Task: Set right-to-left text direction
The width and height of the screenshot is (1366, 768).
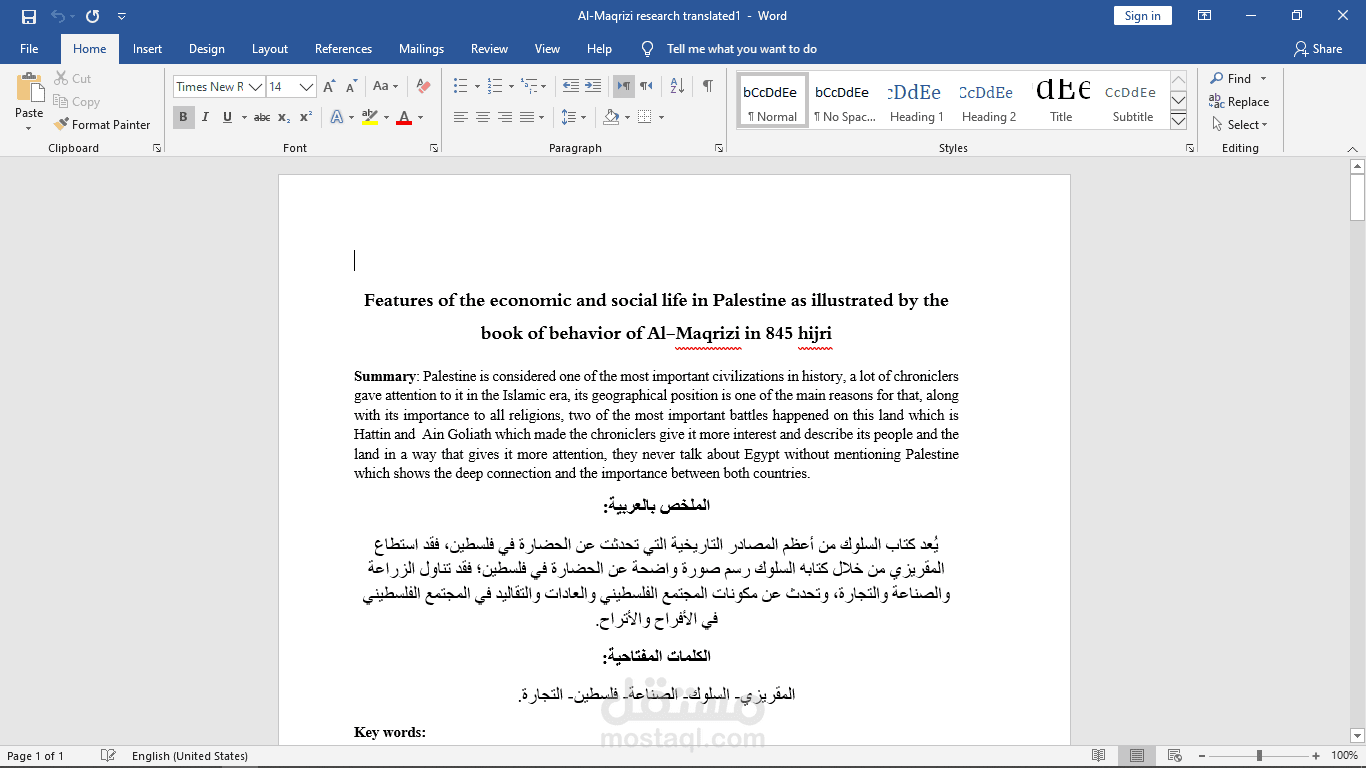Action: (x=646, y=86)
